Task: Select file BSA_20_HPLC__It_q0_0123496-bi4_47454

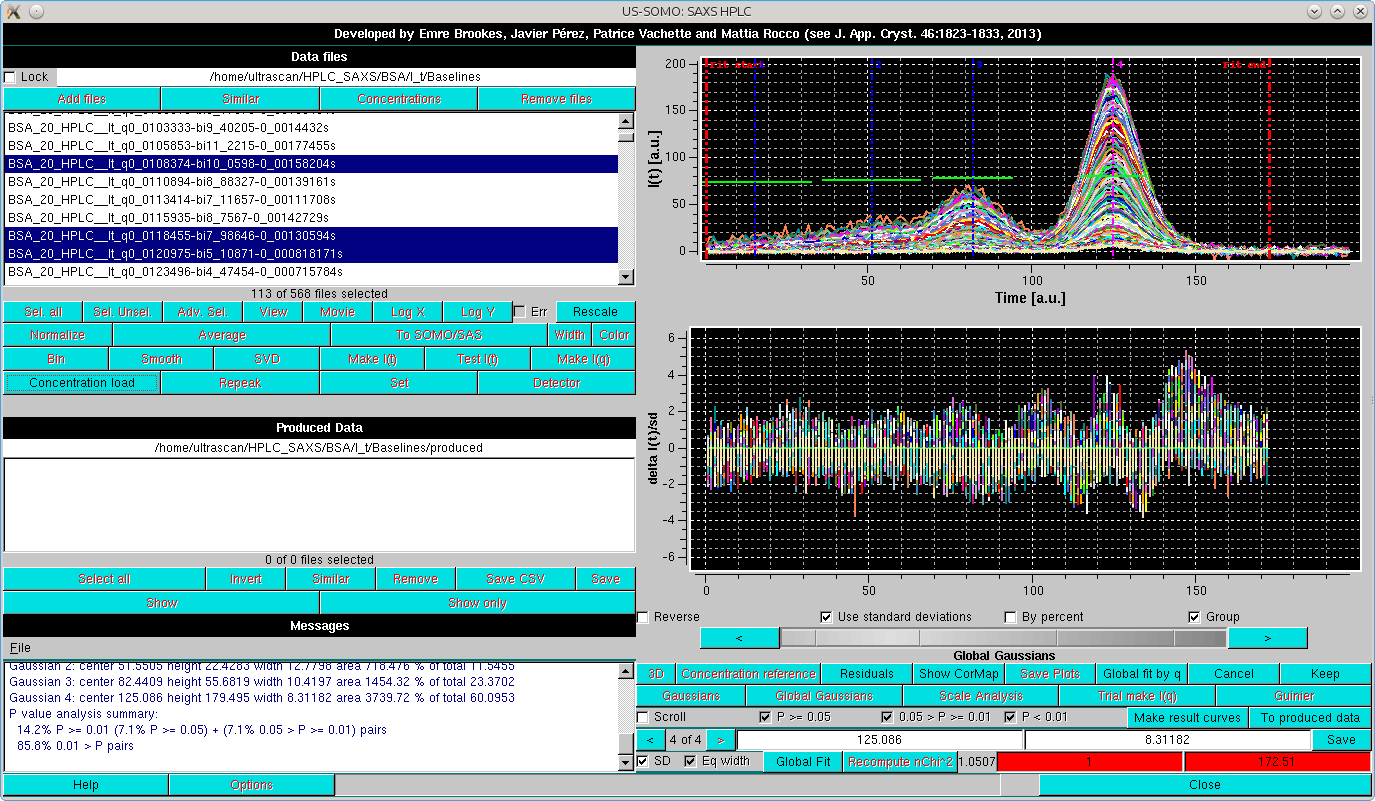Action: point(311,272)
